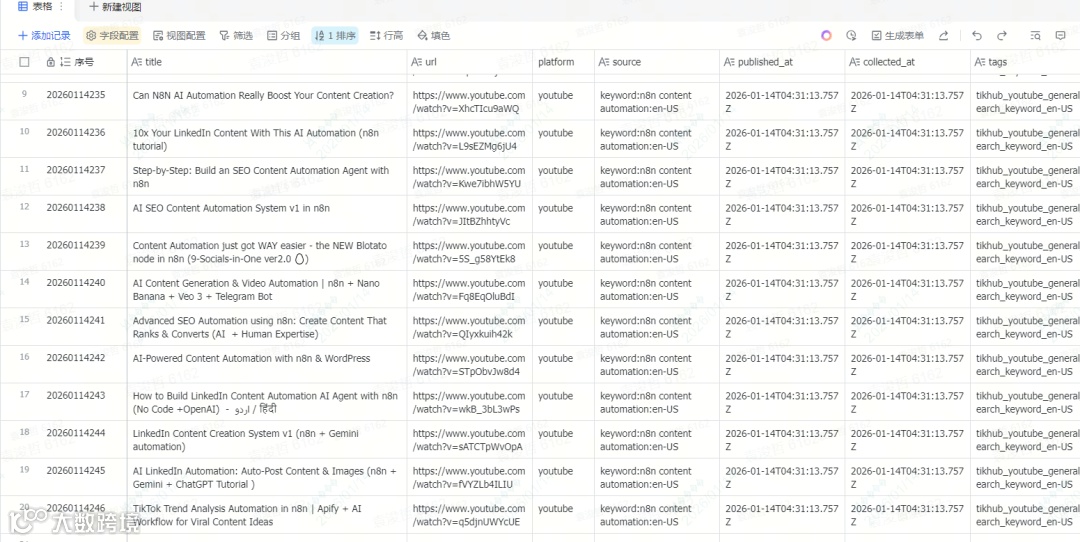This screenshot has height=542, width=1080.
Task: Redo the last action
Action: point(1002,36)
